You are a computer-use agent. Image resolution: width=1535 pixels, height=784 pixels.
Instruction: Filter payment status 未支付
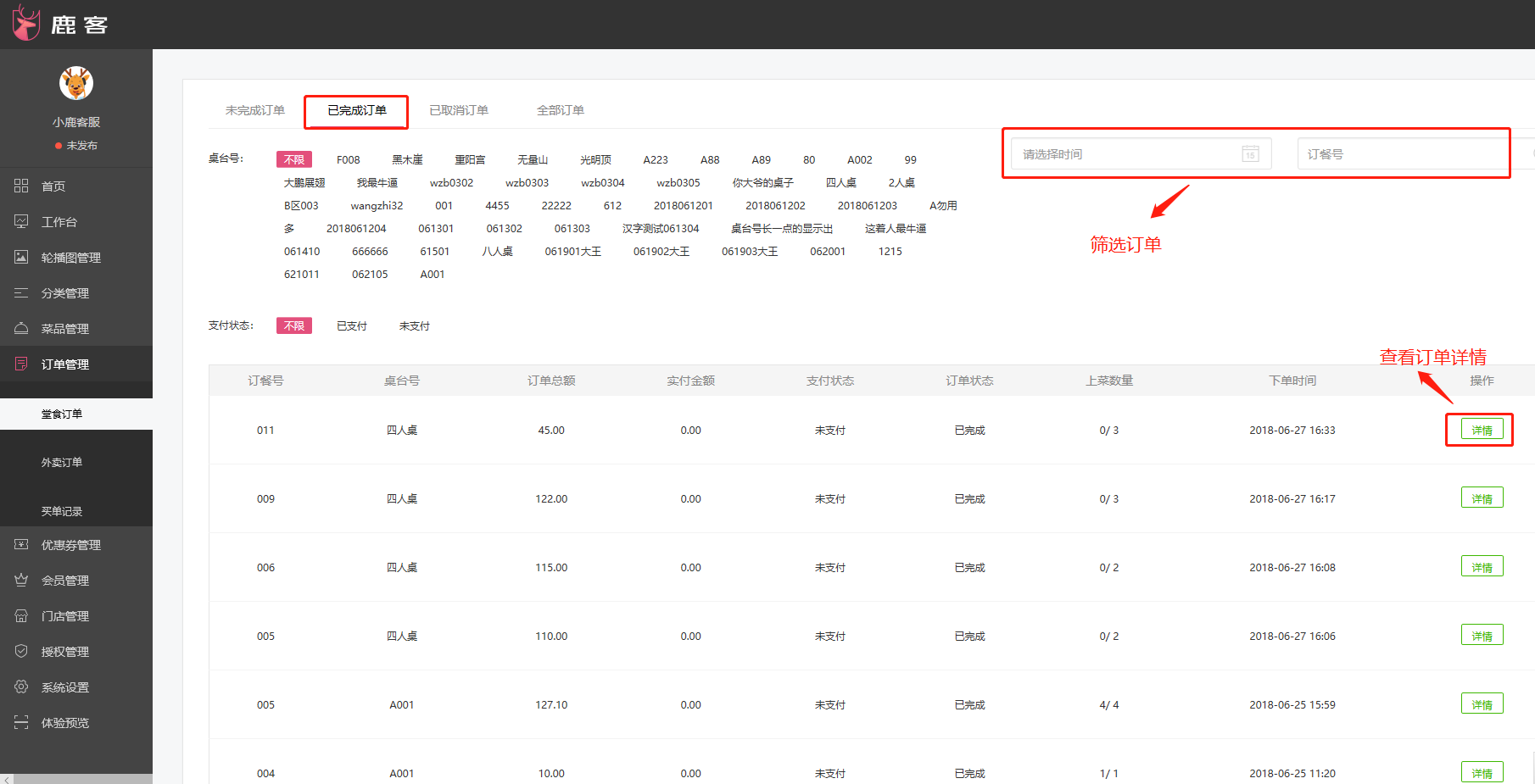415,325
